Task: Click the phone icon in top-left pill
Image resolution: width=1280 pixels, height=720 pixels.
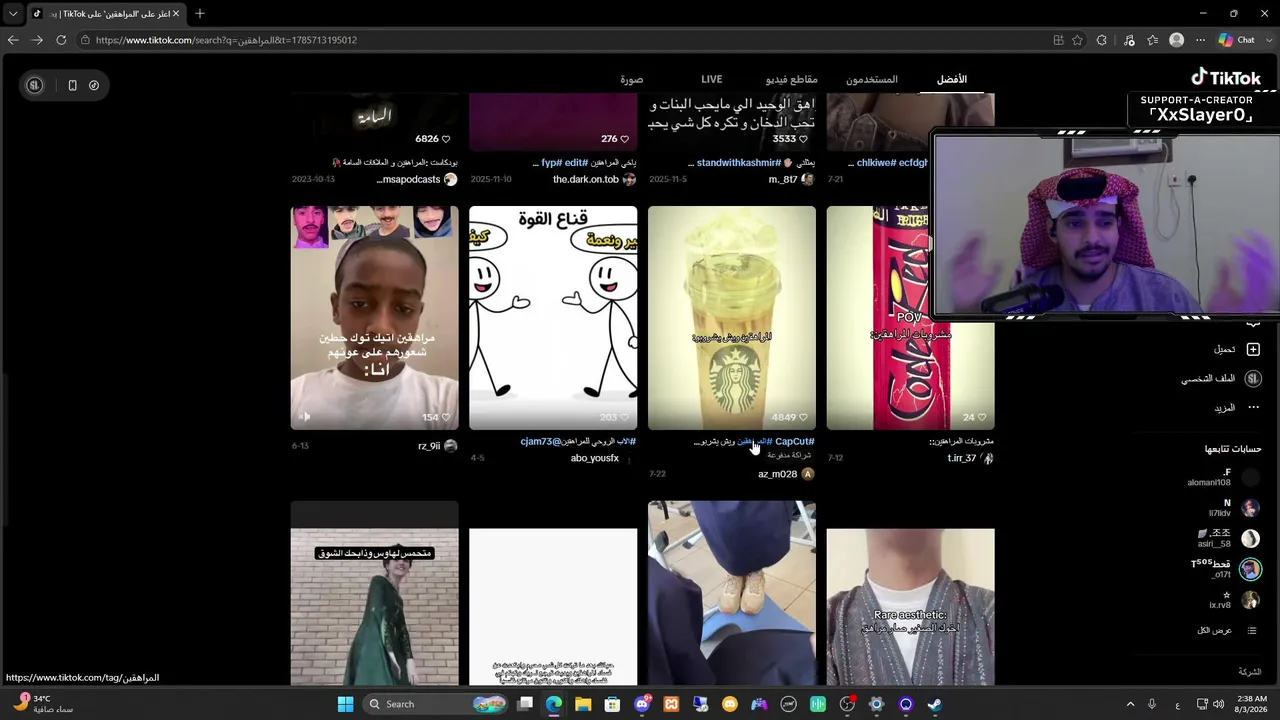Action: pos(72,85)
